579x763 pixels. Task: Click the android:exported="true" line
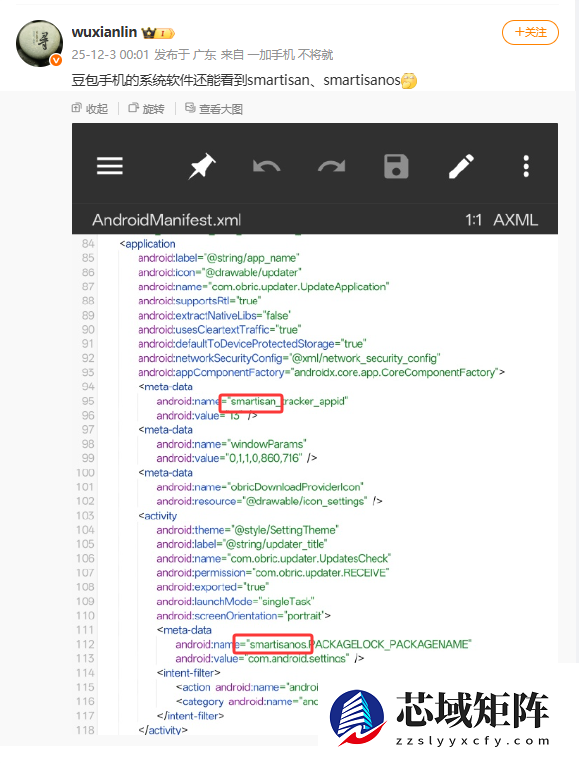tap(213, 587)
